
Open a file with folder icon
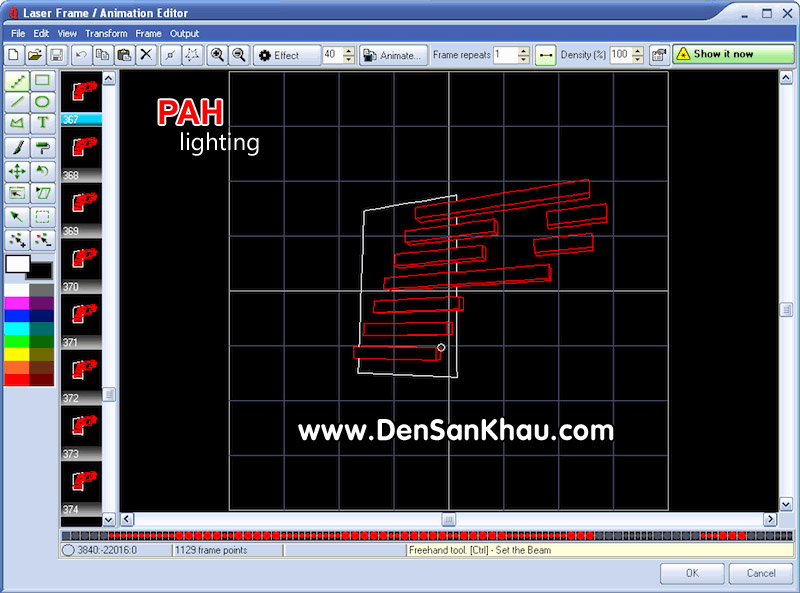35,55
